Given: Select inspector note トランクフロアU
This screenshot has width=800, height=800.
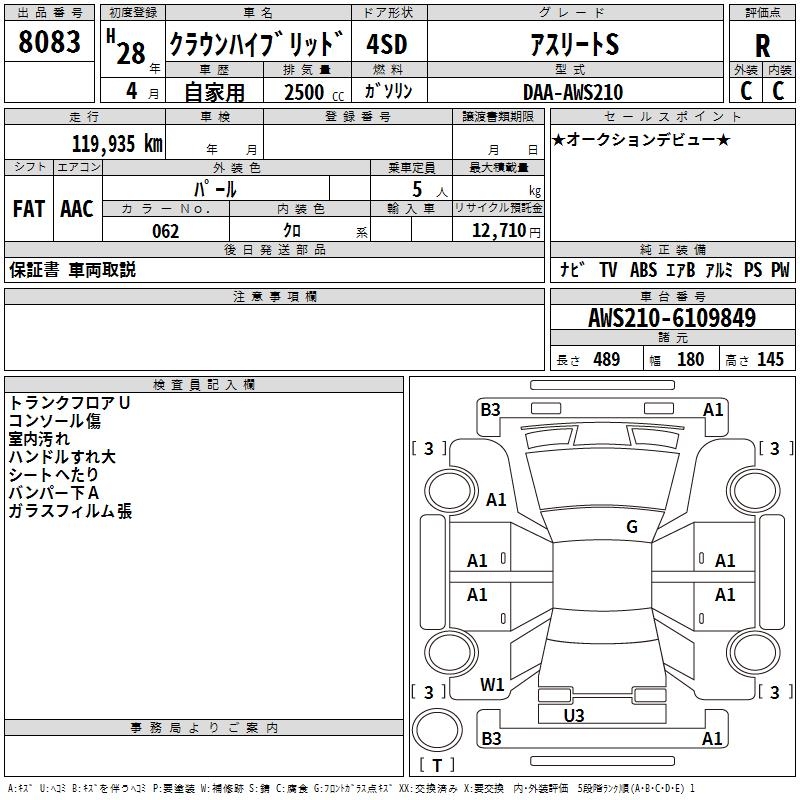Looking at the screenshot, I should pos(69,403).
